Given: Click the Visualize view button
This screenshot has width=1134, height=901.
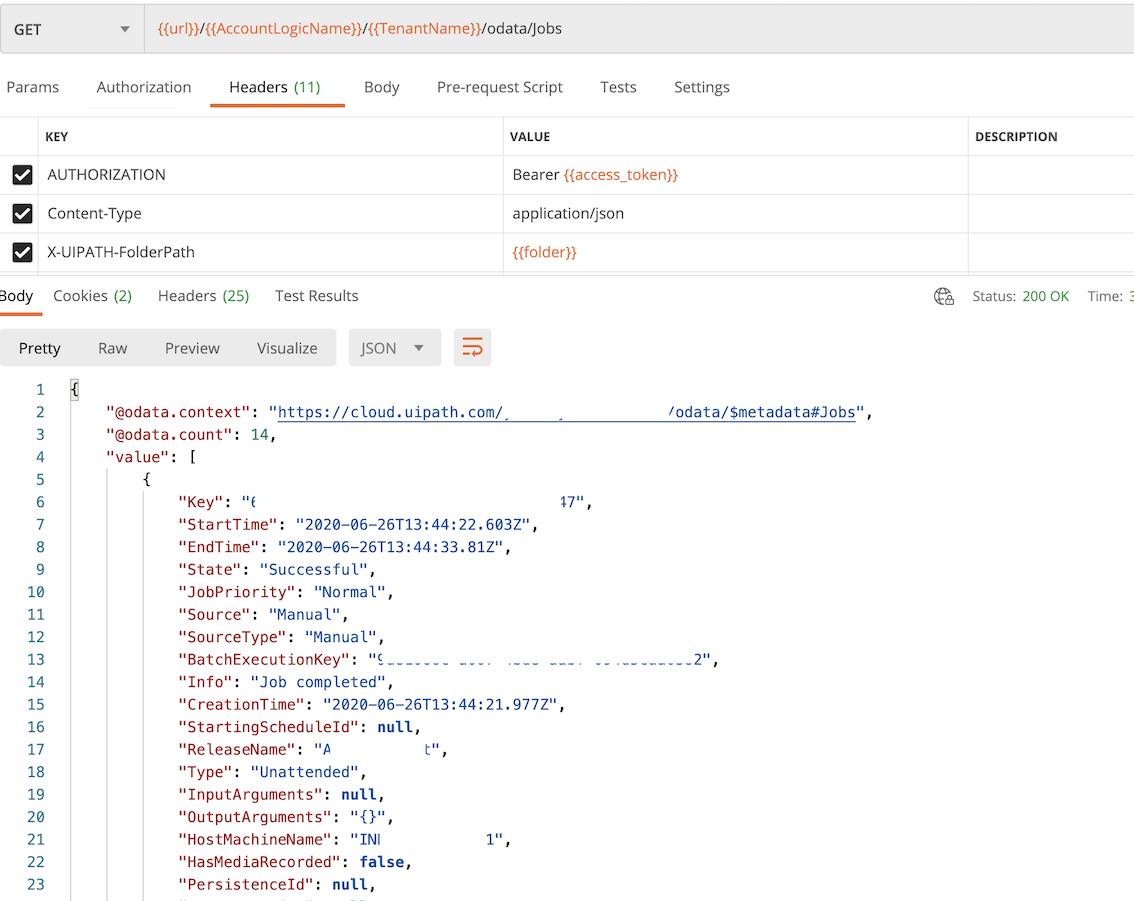Looking at the screenshot, I should 287,348.
